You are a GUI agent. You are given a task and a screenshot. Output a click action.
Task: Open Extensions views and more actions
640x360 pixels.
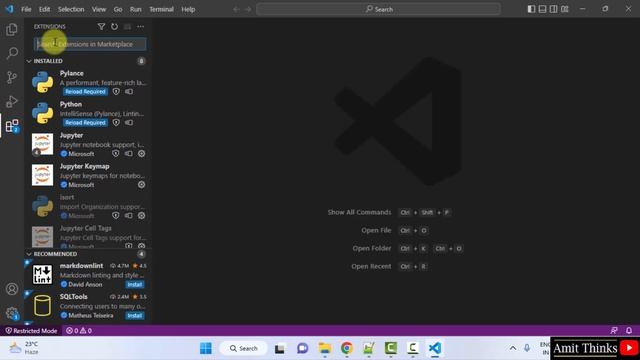pyautogui.click(x=140, y=27)
